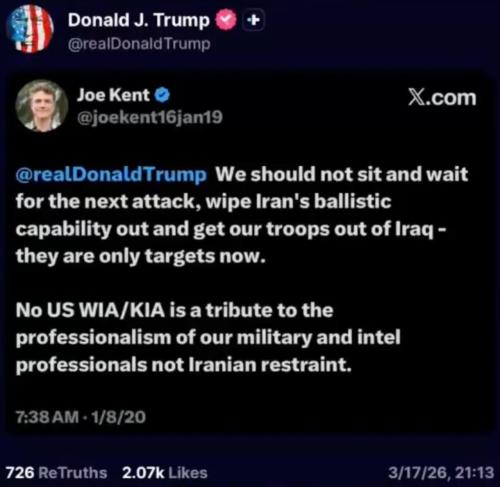Open the gray @realDonaldTrump handle under the name
This screenshot has width=500, height=487.
139,44
